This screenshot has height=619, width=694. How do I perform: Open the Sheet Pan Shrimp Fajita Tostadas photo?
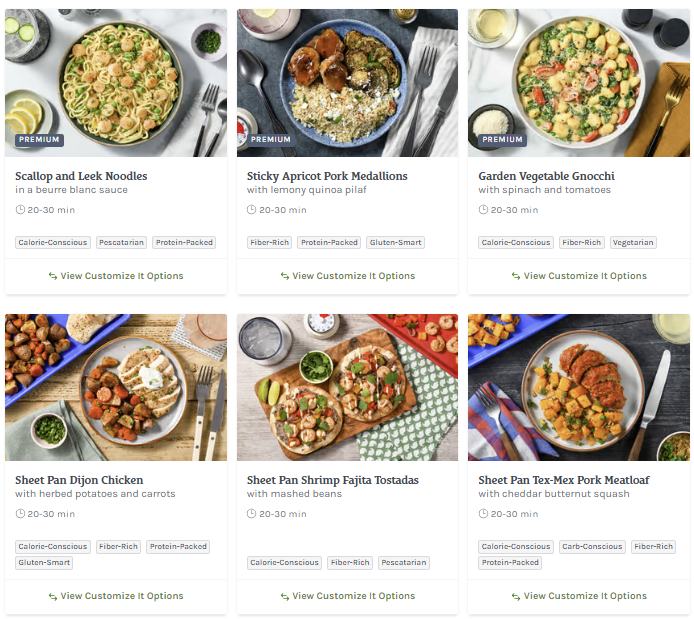(347, 387)
